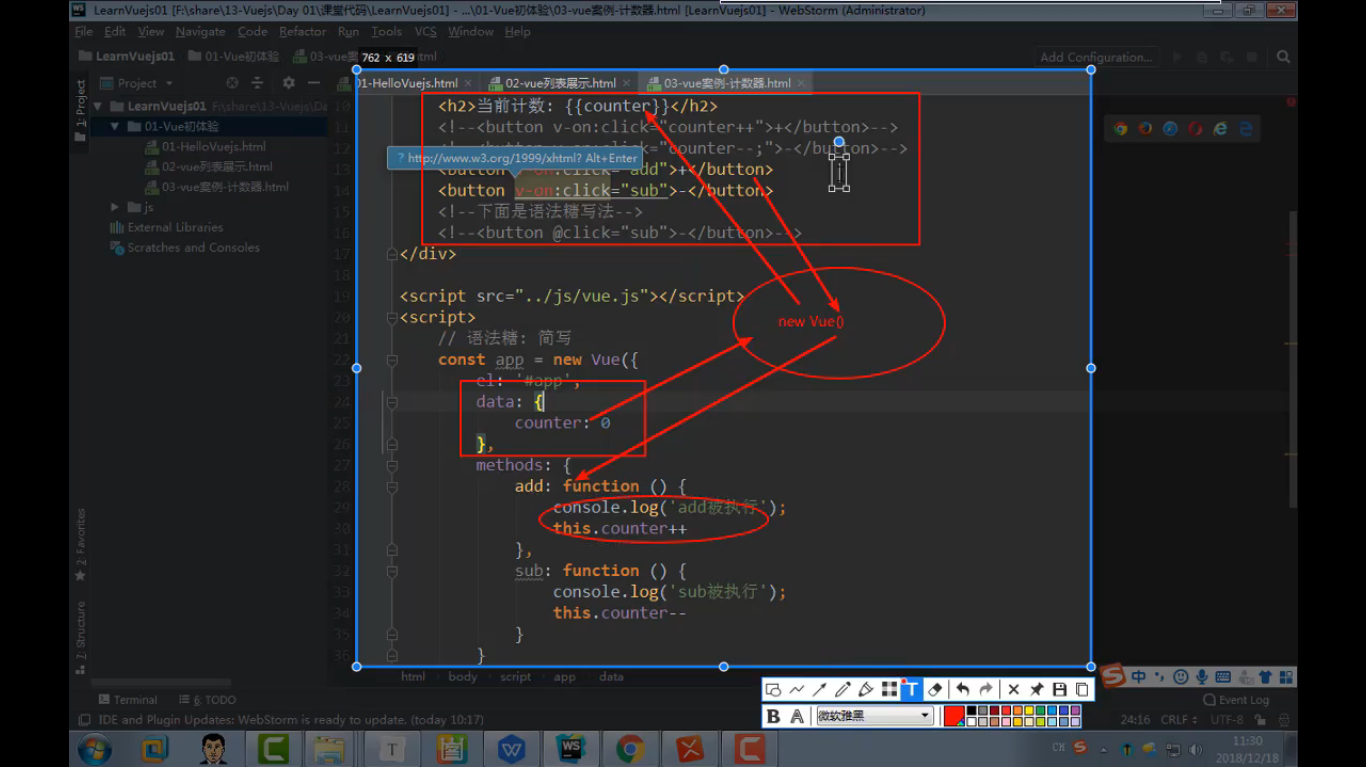Open the Favorites side tool tab

click(81, 546)
